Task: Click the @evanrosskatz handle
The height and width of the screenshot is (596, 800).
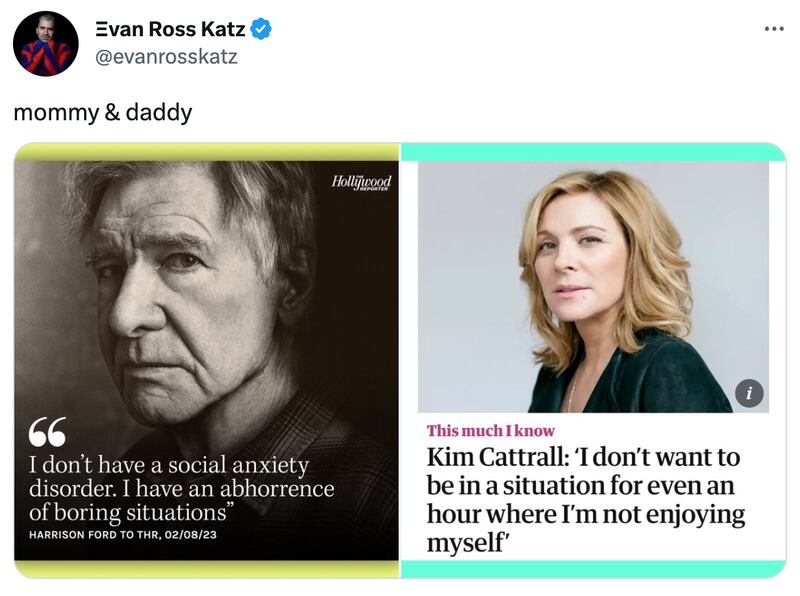Action: (165, 56)
